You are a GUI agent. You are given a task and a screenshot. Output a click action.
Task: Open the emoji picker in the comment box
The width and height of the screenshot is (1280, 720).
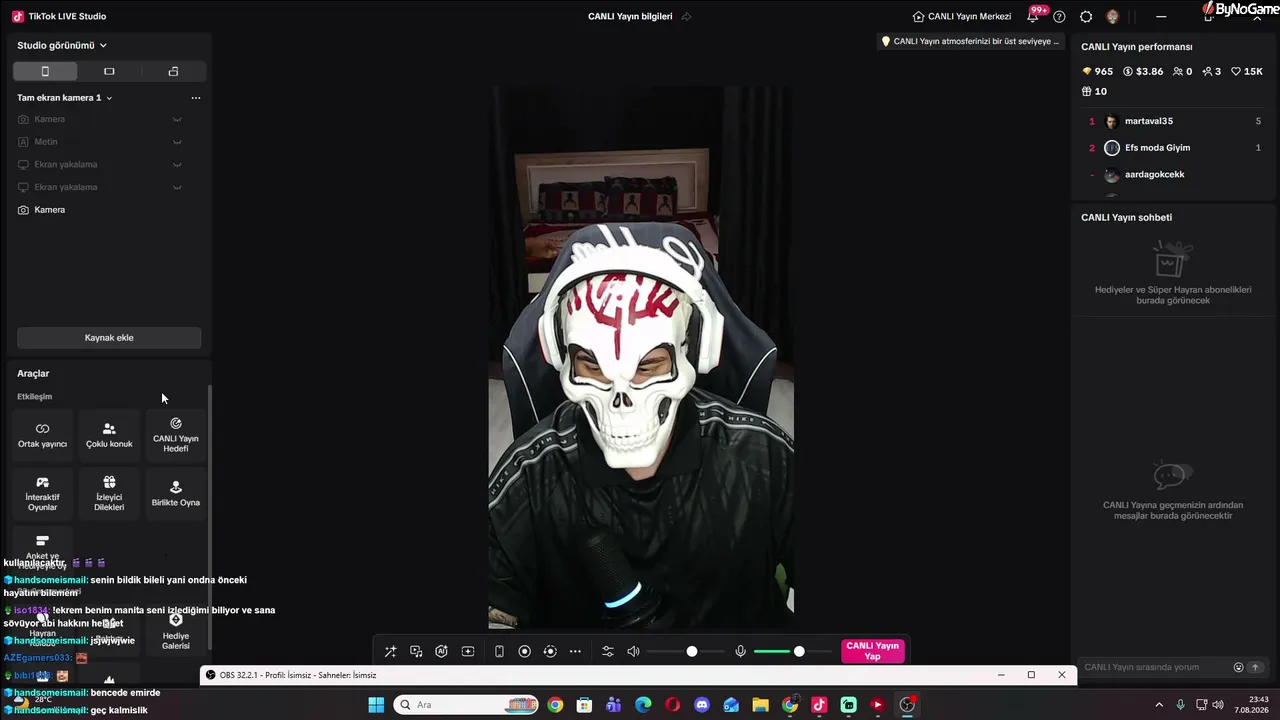1238,667
